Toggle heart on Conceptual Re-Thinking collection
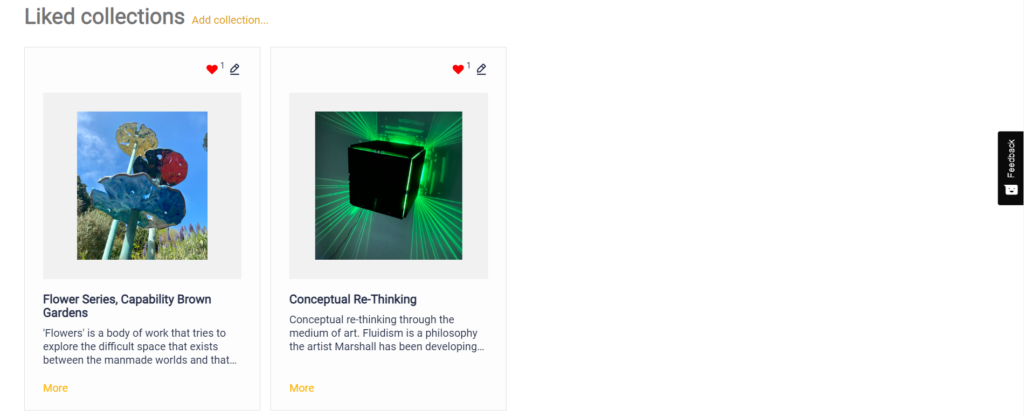The width and height of the screenshot is (1024, 417). pos(458,69)
